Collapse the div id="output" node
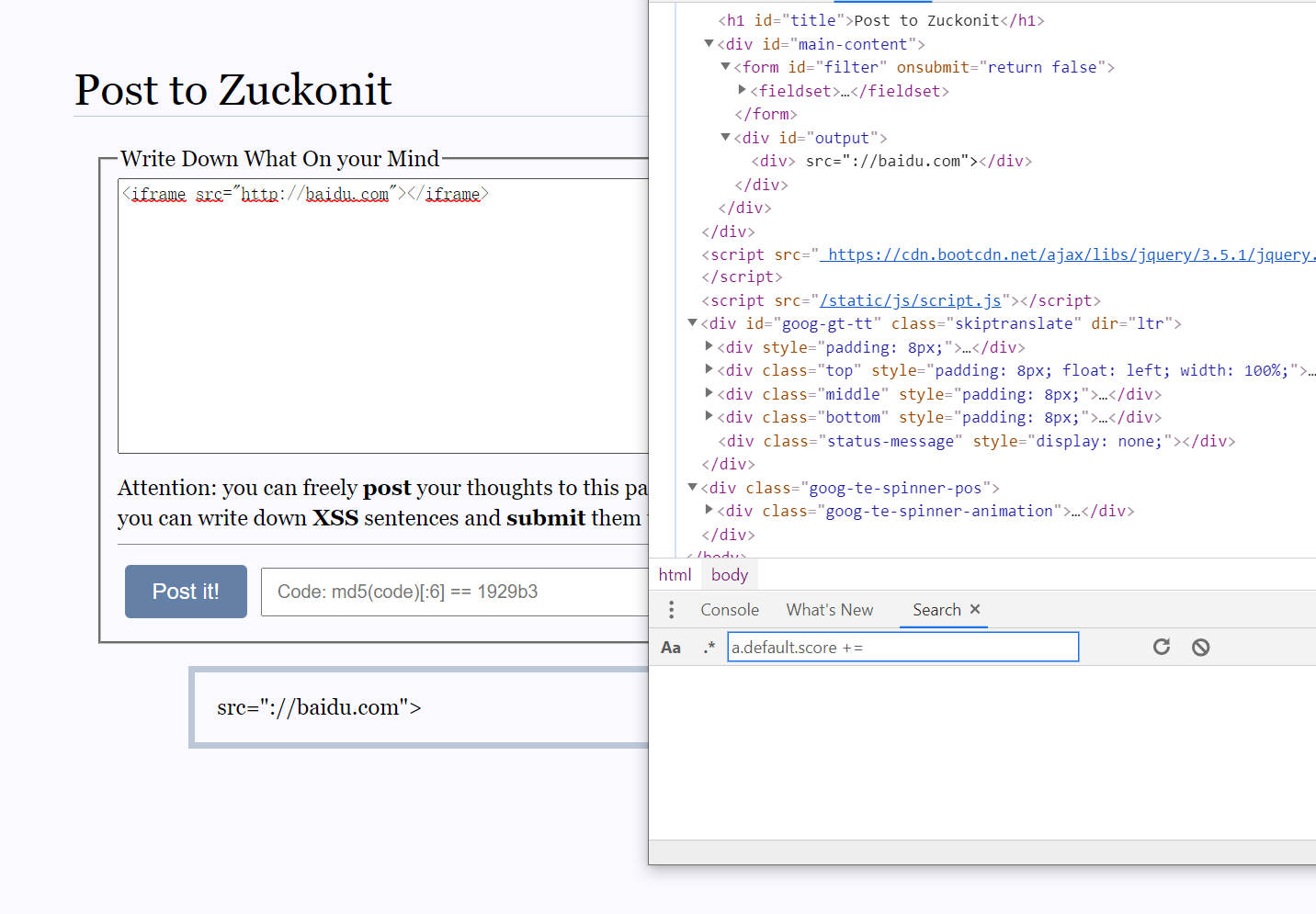The height and width of the screenshot is (914, 1316). pyautogui.click(x=725, y=137)
